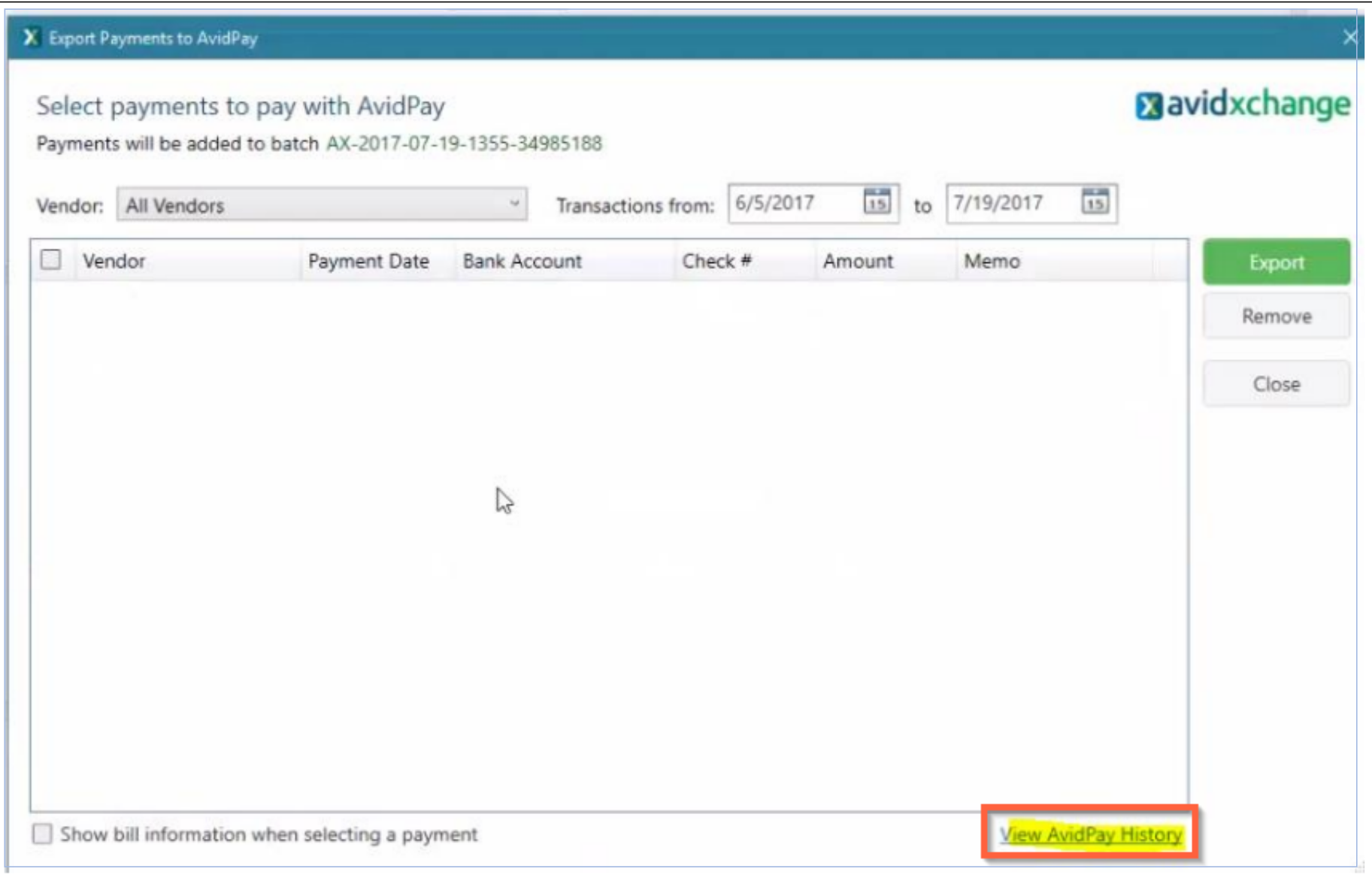
Task: Open the 'Transactions from' calendar picker icon
Action: pyautogui.click(x=877, y=201)
